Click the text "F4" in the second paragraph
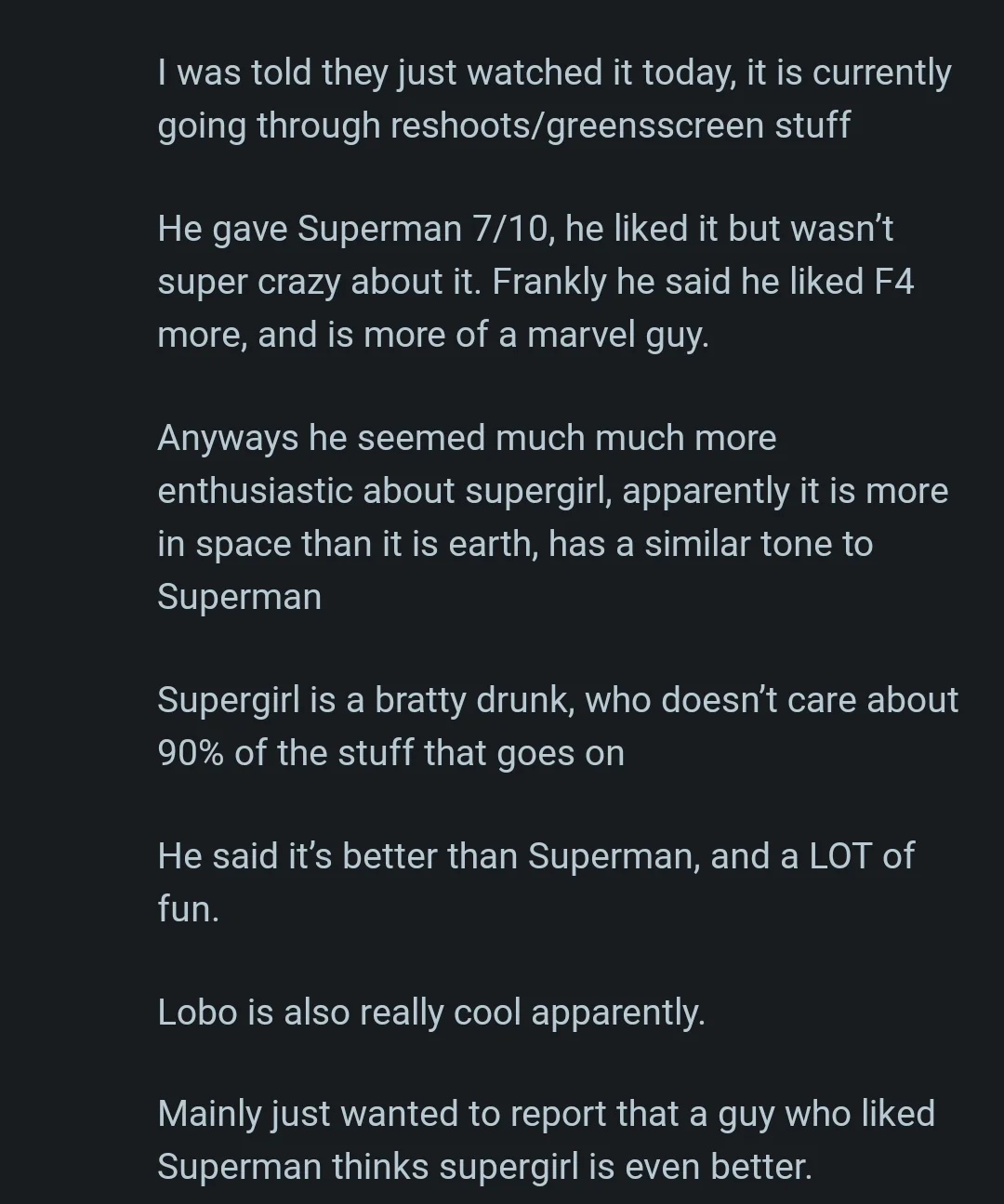Image resolution: width=1004 pixels, height=1204 pixels. pyautogui.click(x=894, y=282)
